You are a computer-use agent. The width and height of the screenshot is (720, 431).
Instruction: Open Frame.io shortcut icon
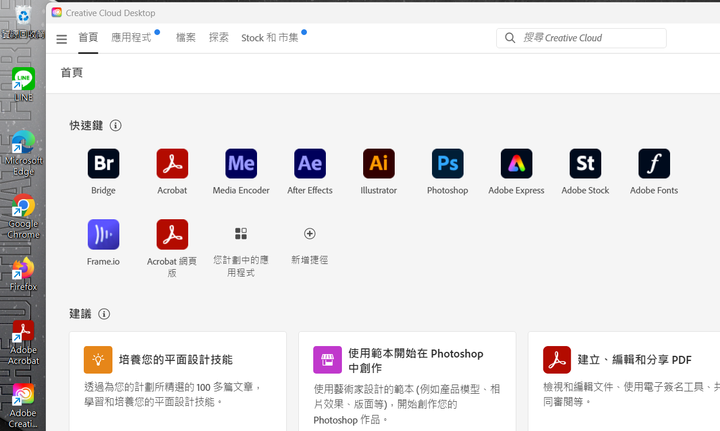[103, 235]
